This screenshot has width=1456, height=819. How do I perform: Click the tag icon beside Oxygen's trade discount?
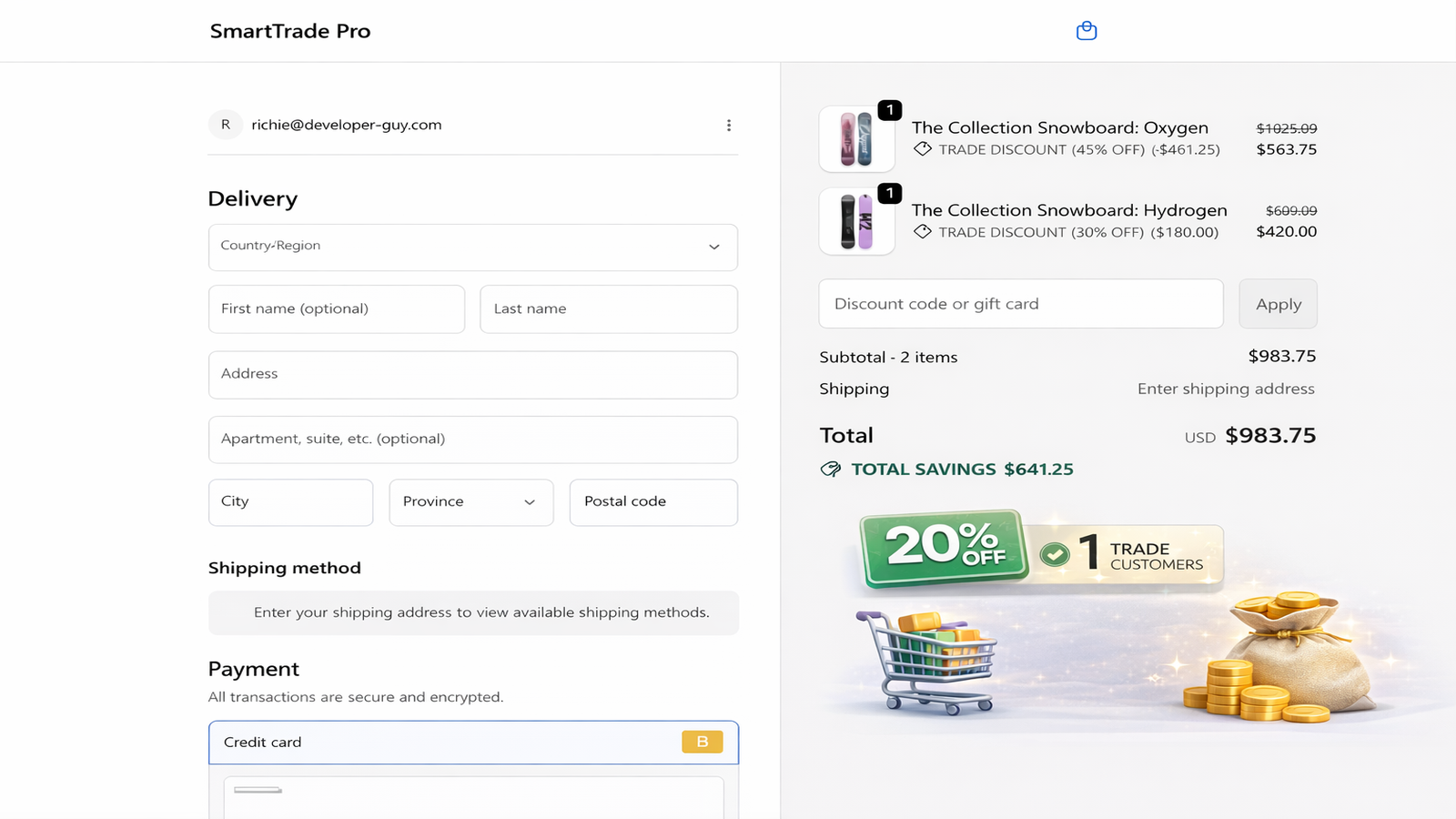[x=922, y=149]
